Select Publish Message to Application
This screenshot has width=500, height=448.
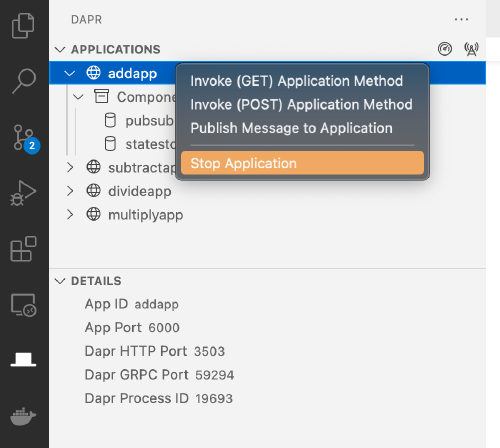click(x=291, y=128)
